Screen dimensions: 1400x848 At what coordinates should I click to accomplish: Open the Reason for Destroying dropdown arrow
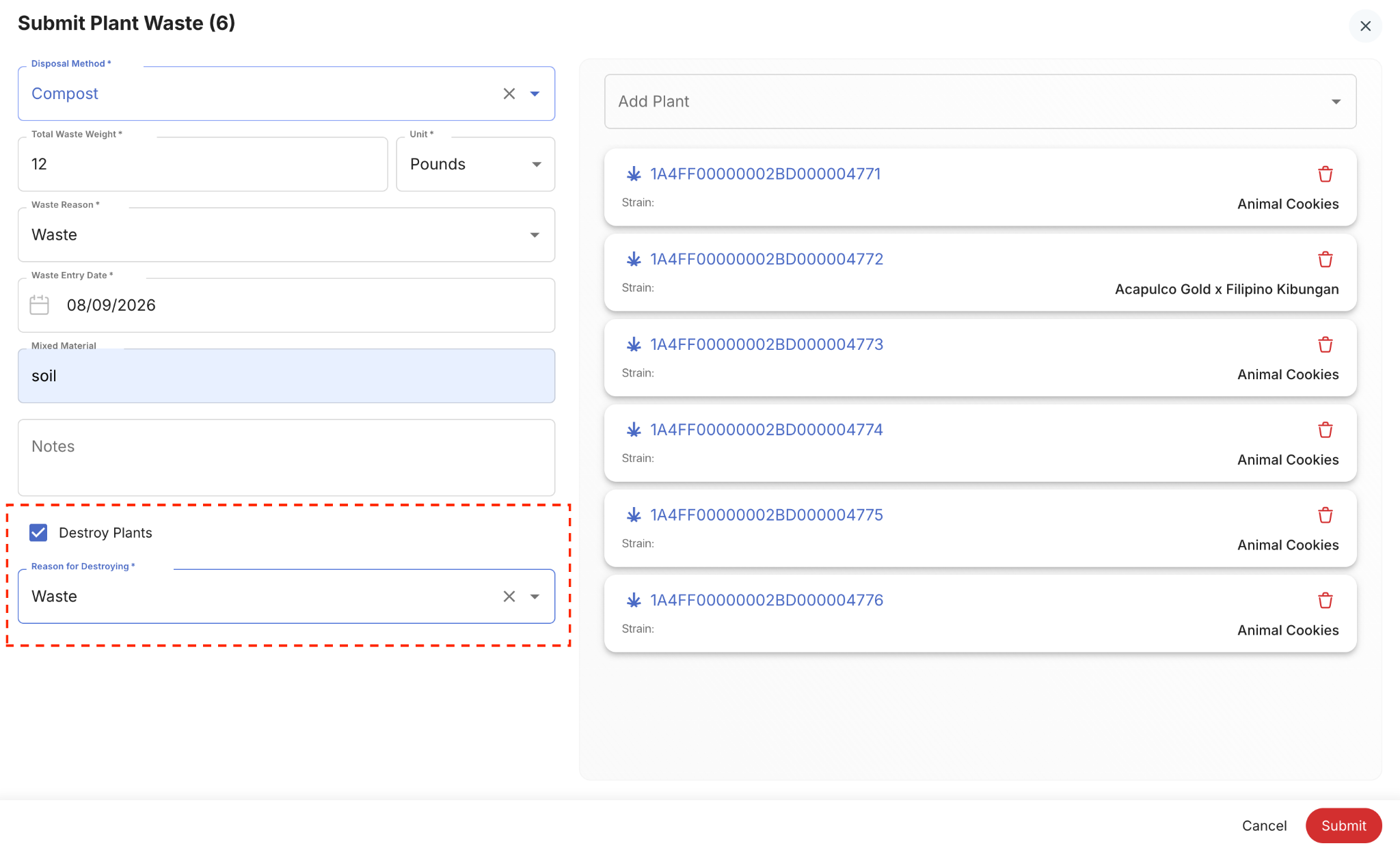(x=535, y=597)
